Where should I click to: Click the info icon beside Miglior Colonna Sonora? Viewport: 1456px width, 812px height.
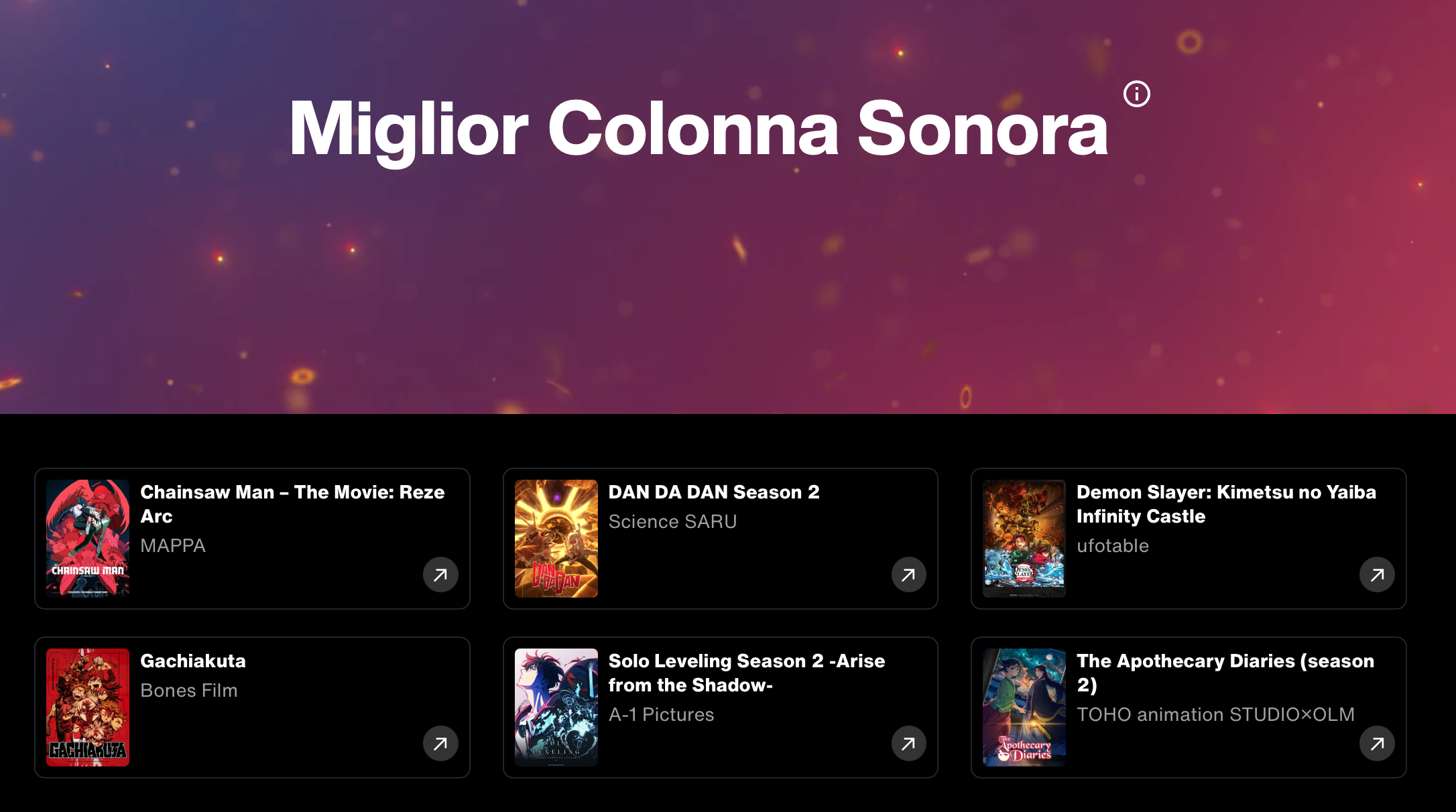coord(1136,94)
